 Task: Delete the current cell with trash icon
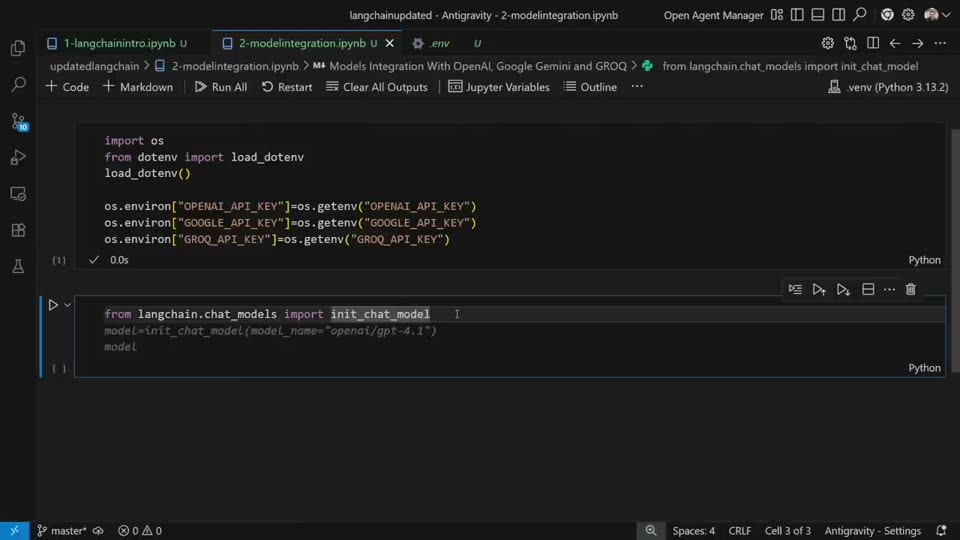click(910, 289)
